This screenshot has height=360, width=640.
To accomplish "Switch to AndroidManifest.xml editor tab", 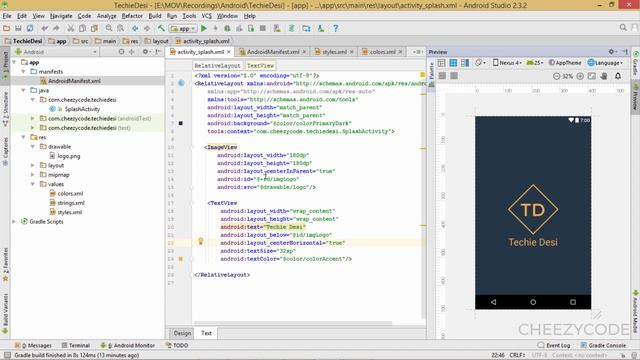I will [273, 52].
